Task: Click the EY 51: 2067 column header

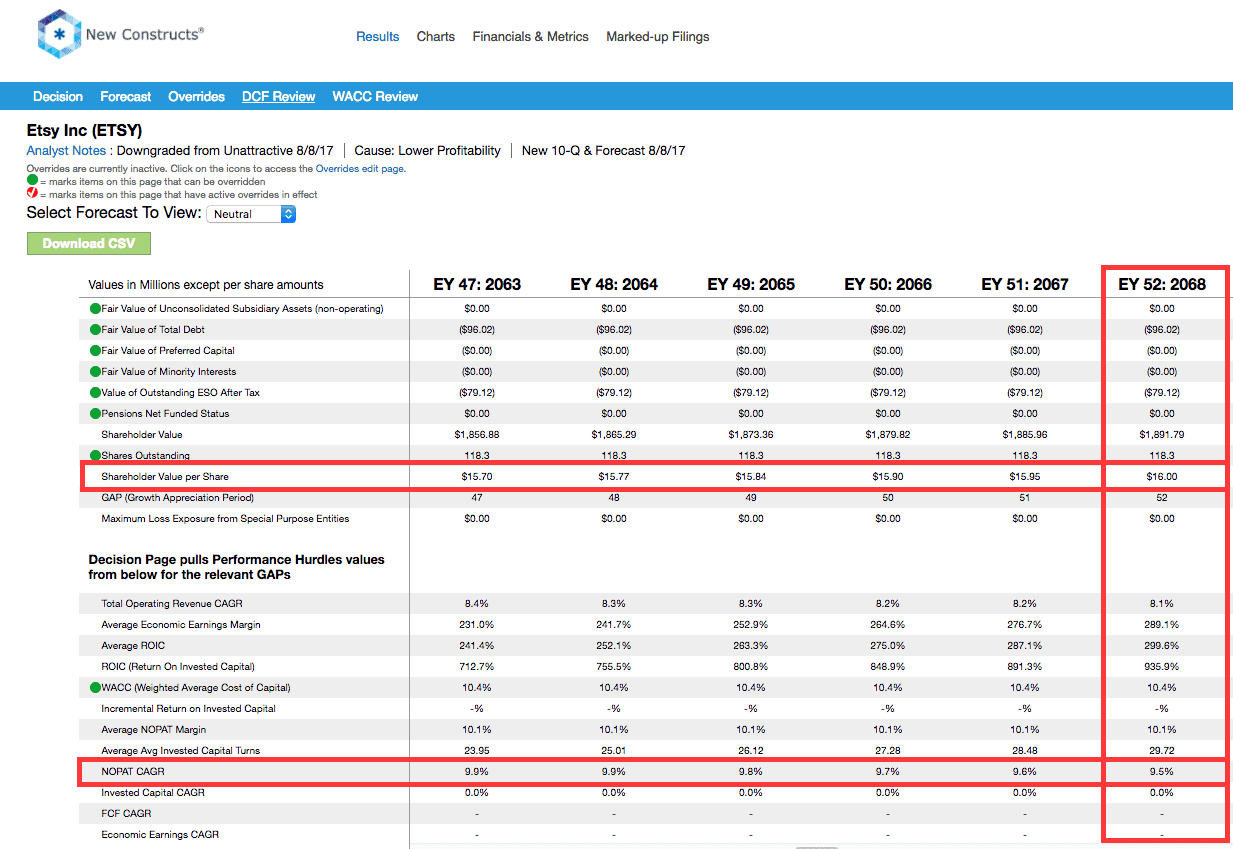Action: coord(1025,284)
